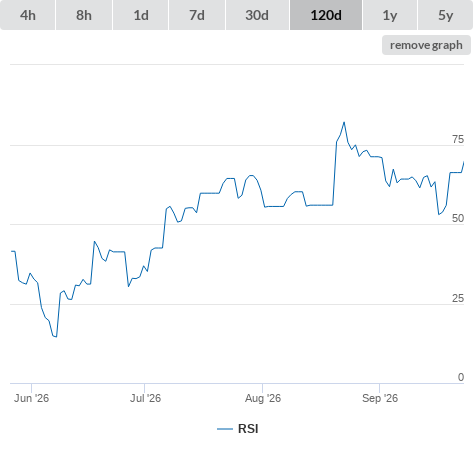Click the RSI legend line swatch
The image size is (474, 455).
tap(225, 429)
